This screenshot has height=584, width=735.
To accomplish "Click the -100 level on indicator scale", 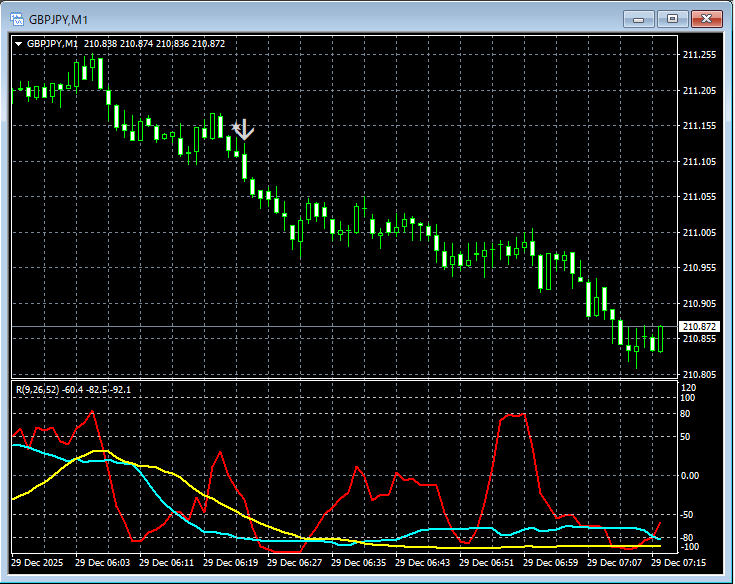I will pyautogui.click(x=688, y=546).
